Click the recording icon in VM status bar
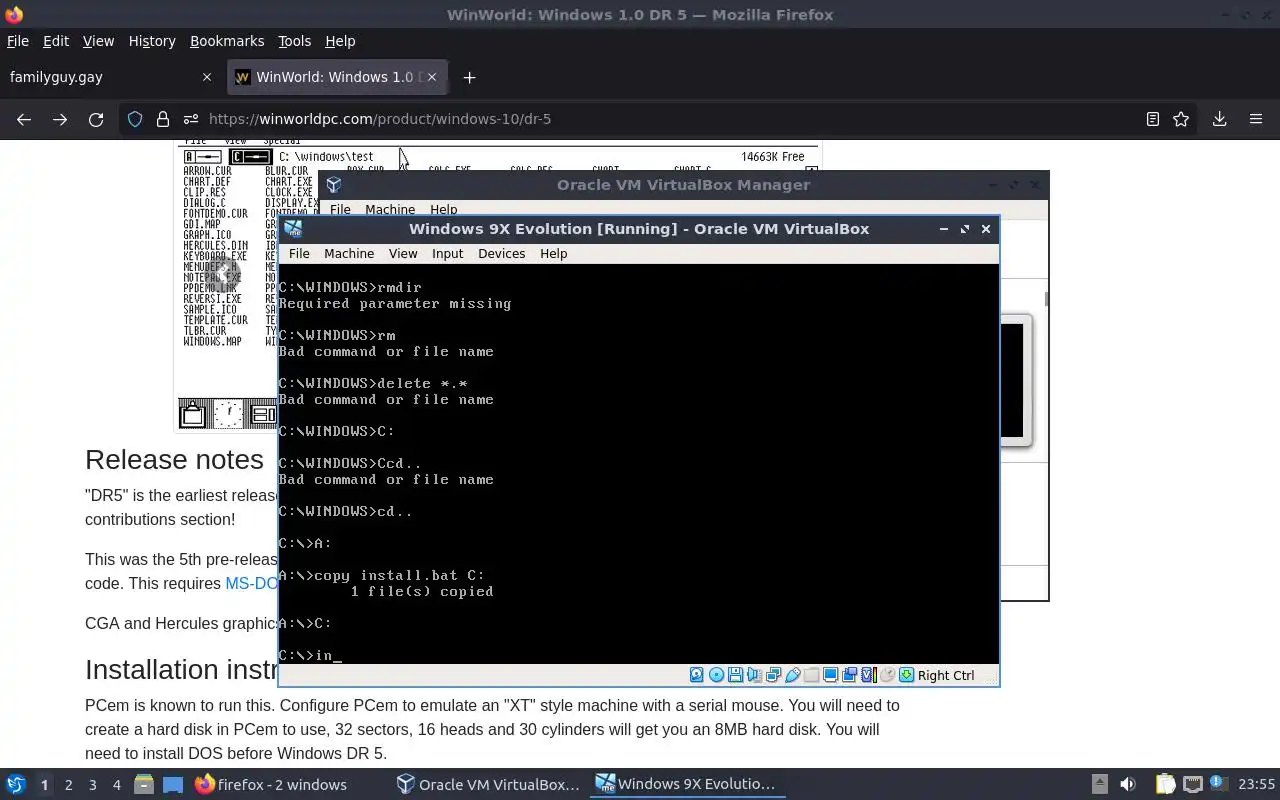The width and height of the screenshot is (1280, 800). pyautogui.click(x=849, y=675)
